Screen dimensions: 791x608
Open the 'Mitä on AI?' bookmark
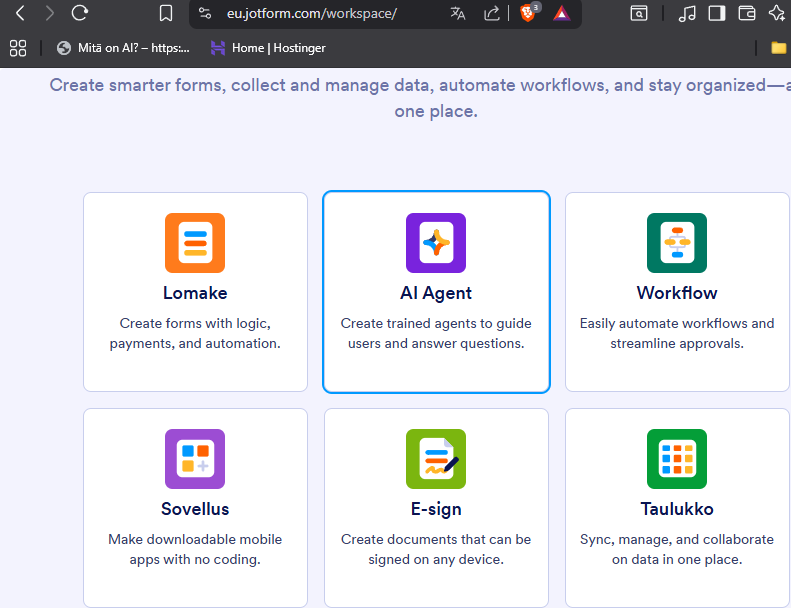click(123, 48)
